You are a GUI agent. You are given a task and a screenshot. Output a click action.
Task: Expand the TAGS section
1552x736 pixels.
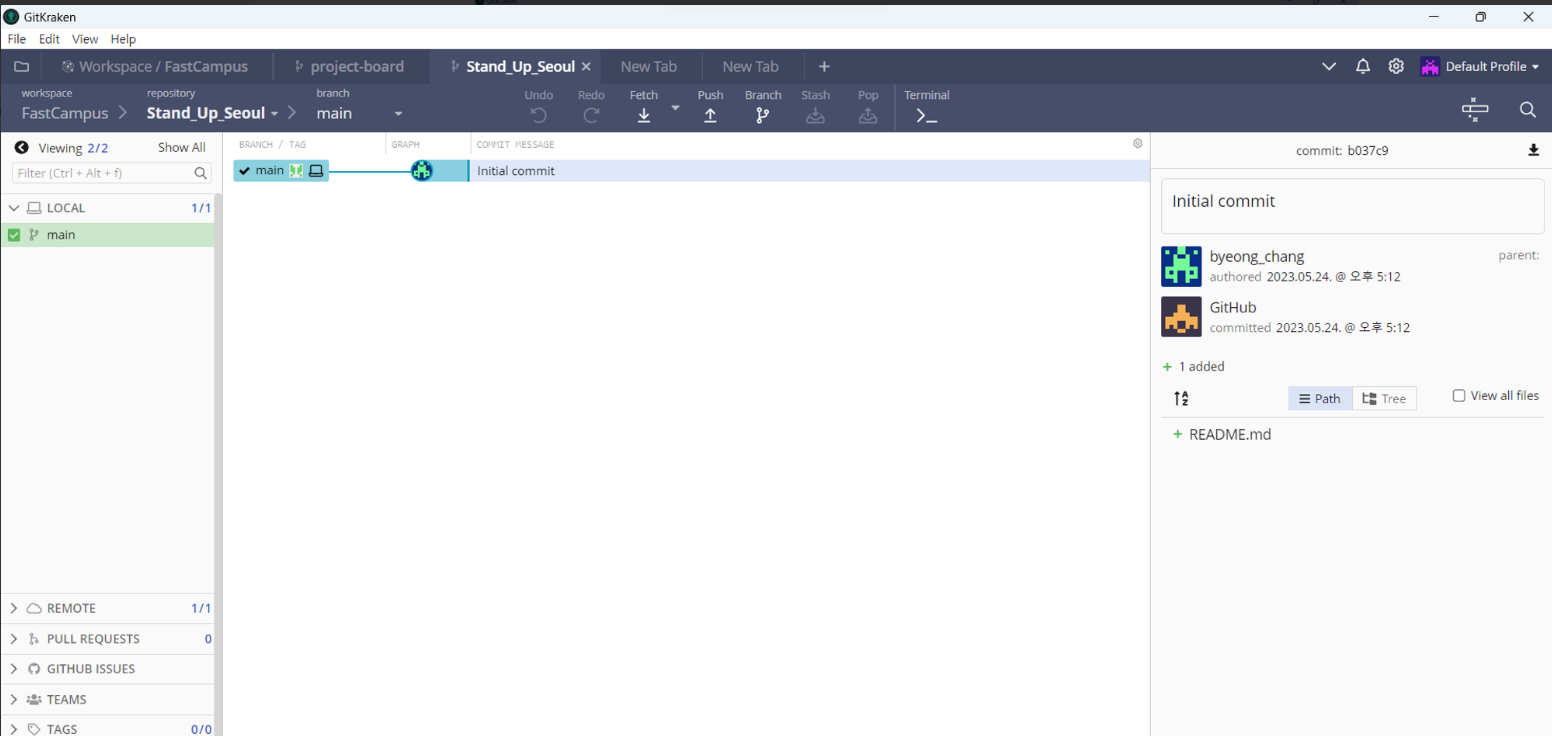14,729
